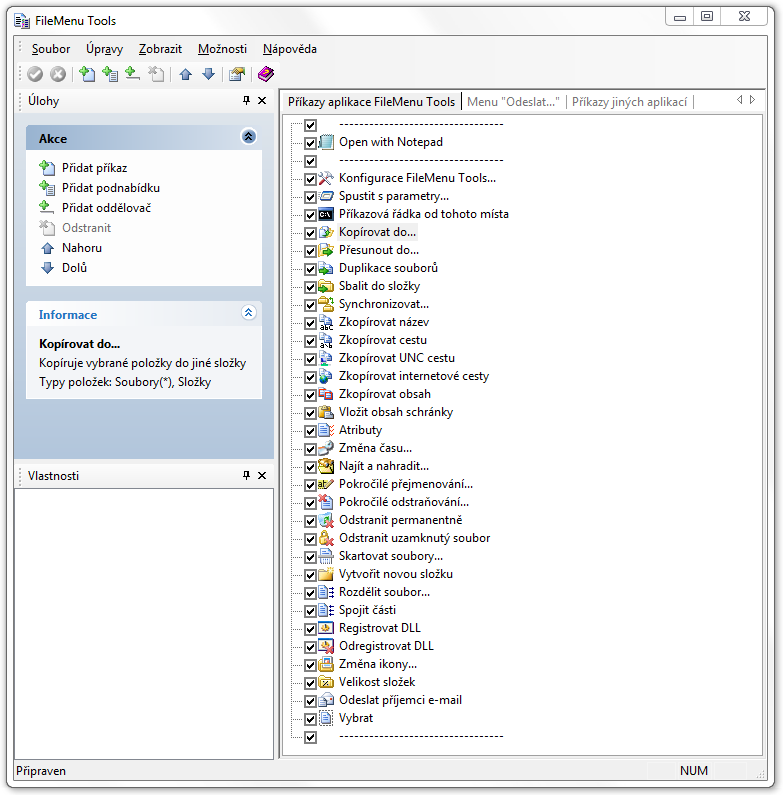783x795 pixels.
Task: Switch to Příkazy jiných aplikací tab
Action: coord(629,102)
